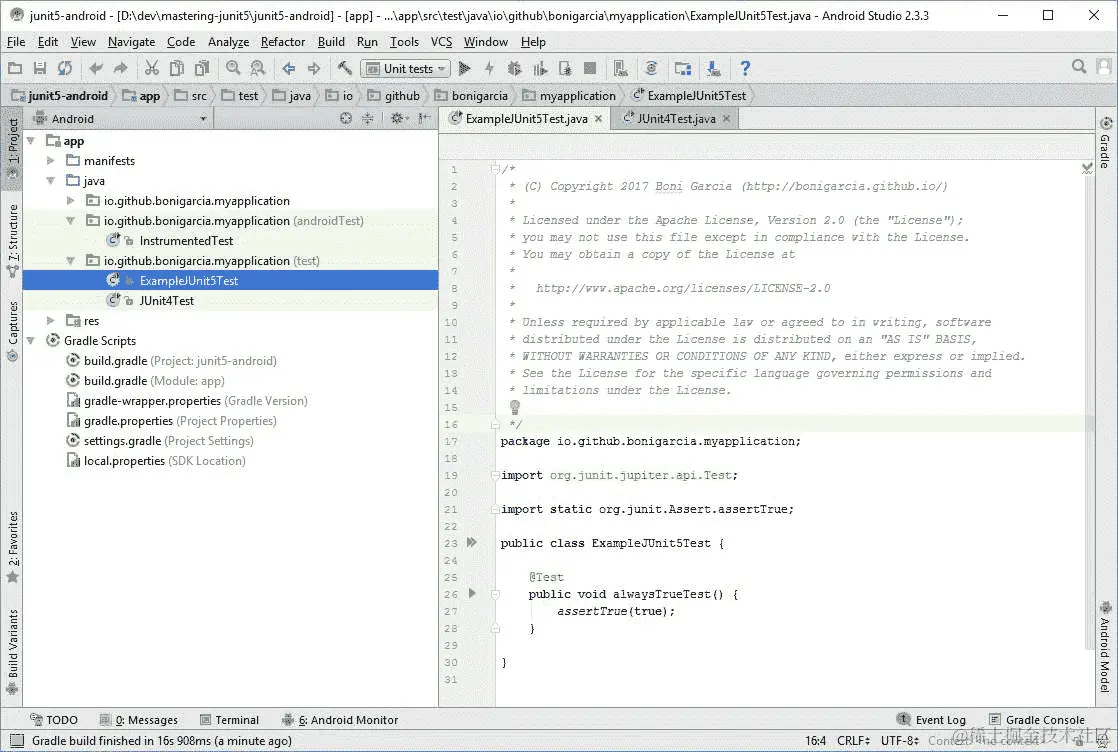Click the Cut scissors icon
Image resolution: width=1118 pixels, height=752 pixels.
point(151,68)
